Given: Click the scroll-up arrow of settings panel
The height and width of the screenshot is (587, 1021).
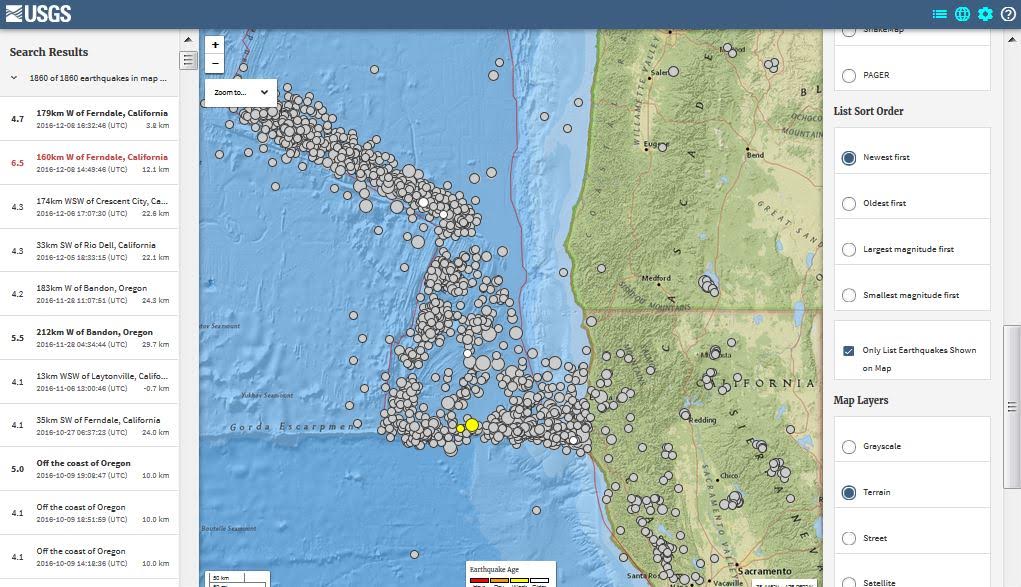Looking at the screenshot, I should pyautogui.click(x=1012, y=39).
